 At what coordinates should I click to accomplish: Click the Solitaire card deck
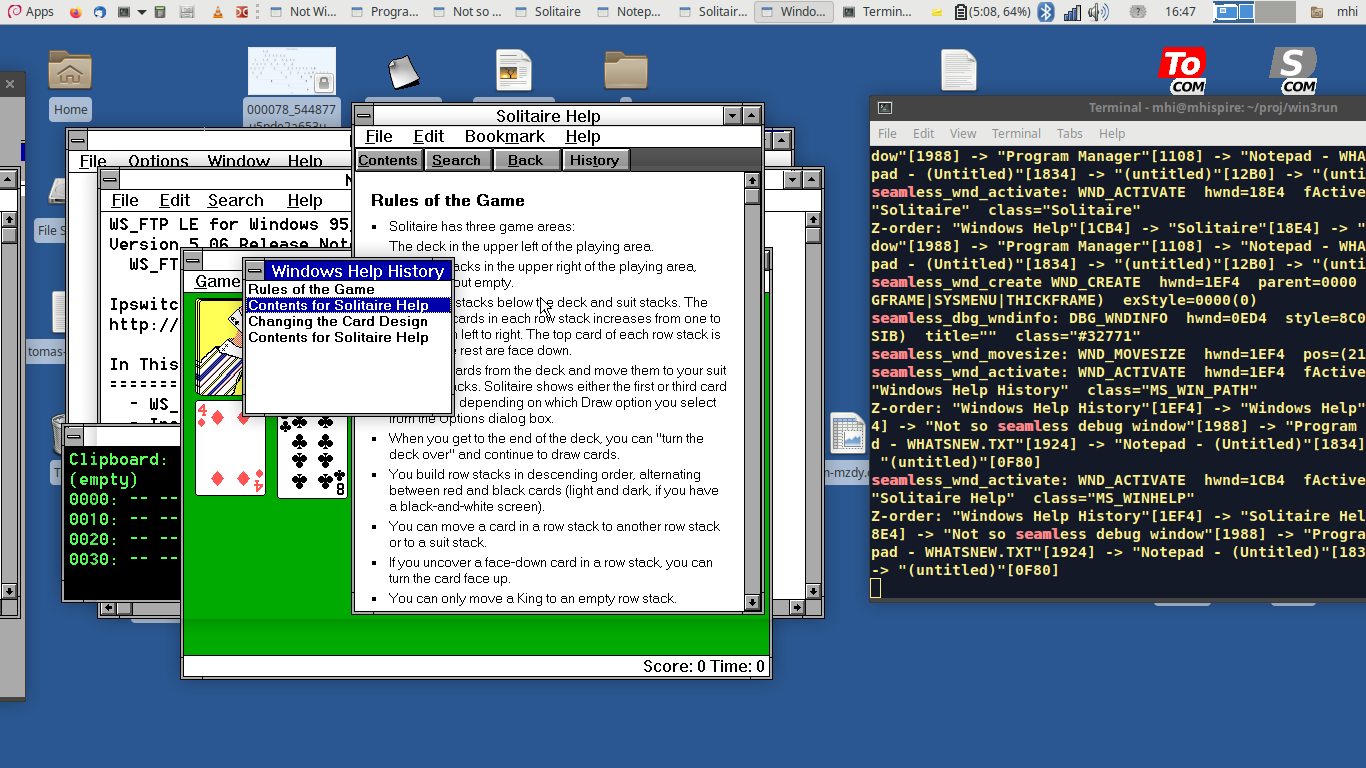point(220,346)
